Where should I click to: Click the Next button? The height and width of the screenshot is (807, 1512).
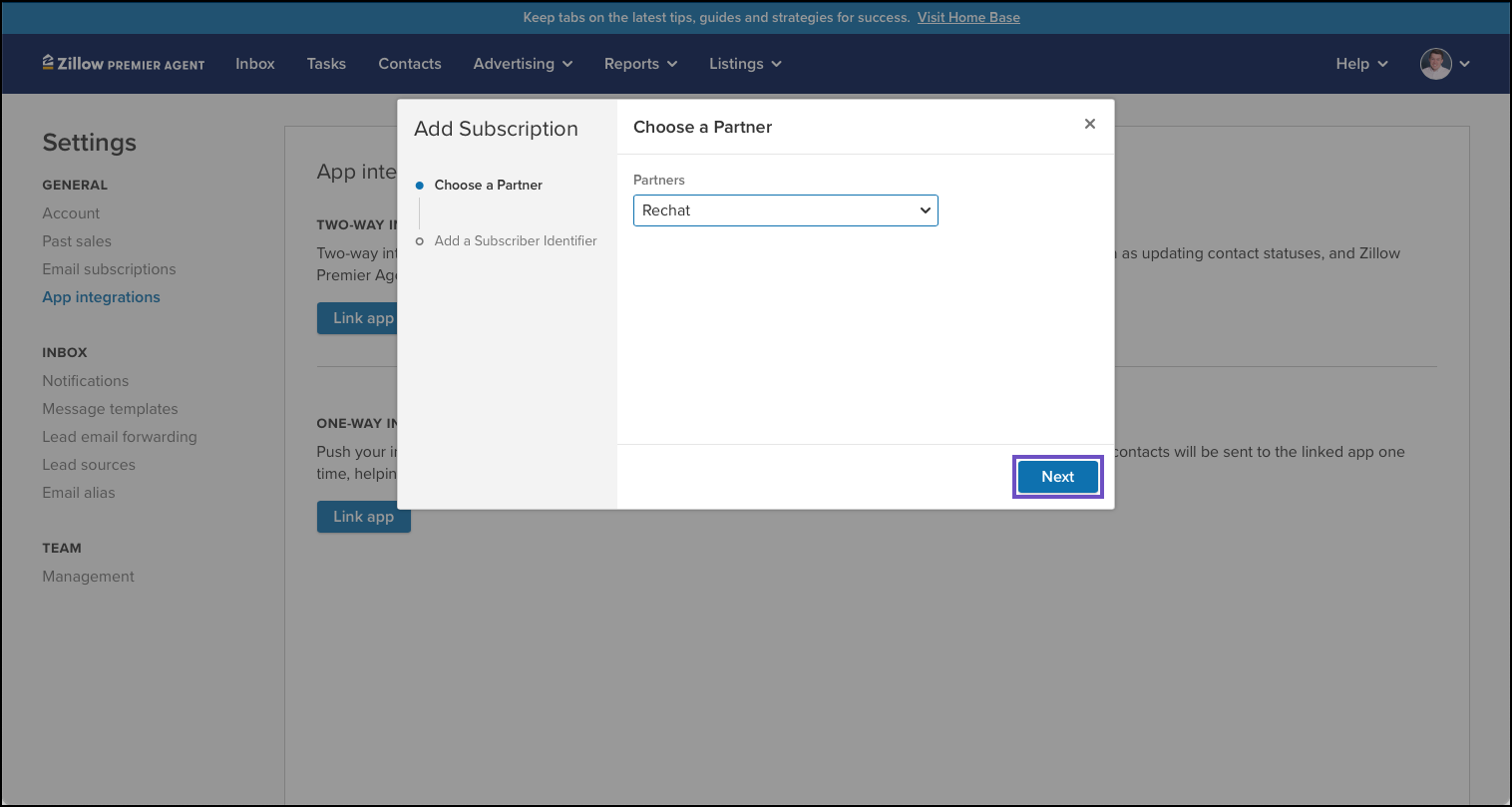point(1057,477)
